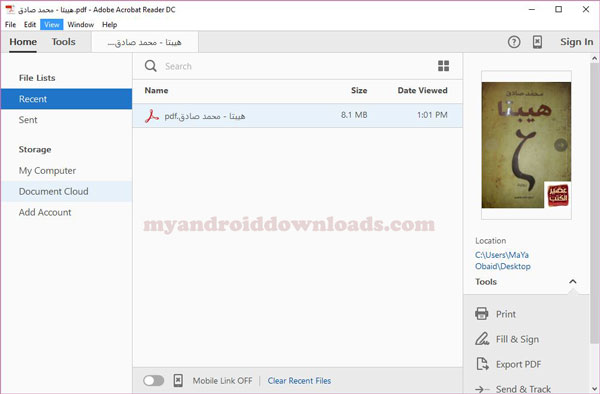Select Recent in File Lists
The image size is (600, 394).
pos(67,99)
